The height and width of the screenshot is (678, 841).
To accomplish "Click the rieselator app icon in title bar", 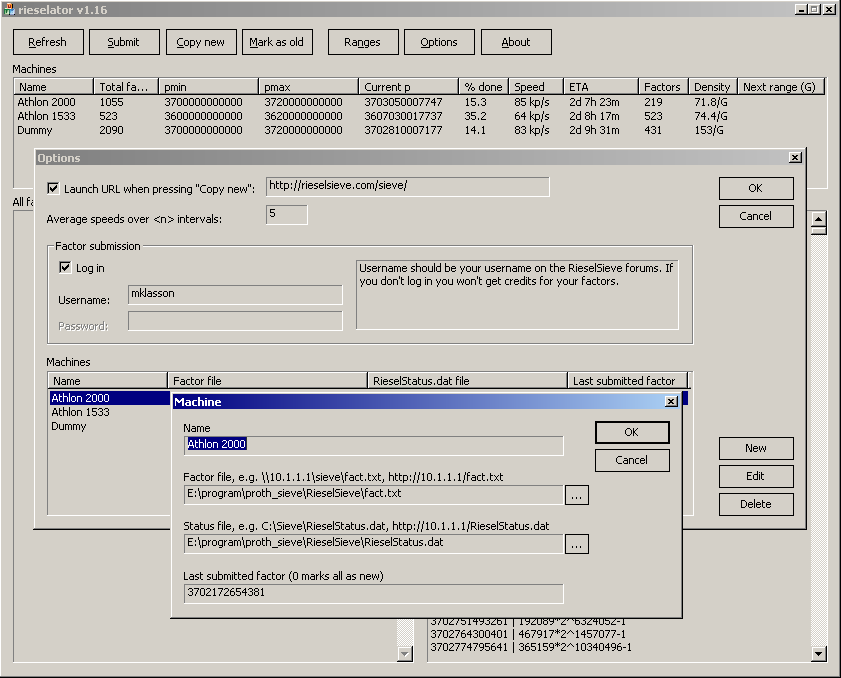I will pyautogui.click(x=9, y=10).
